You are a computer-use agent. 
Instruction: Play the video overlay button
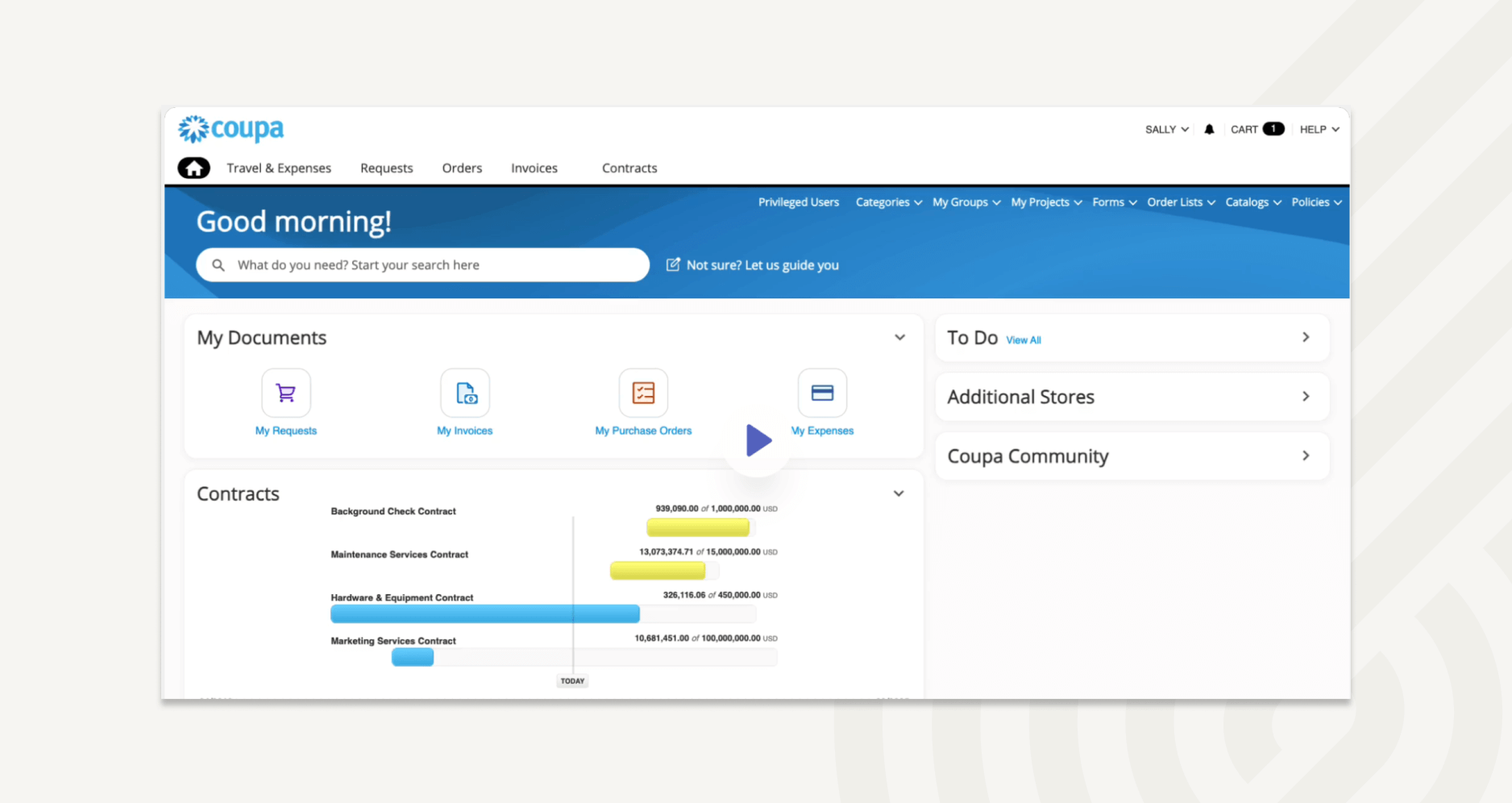758,440
